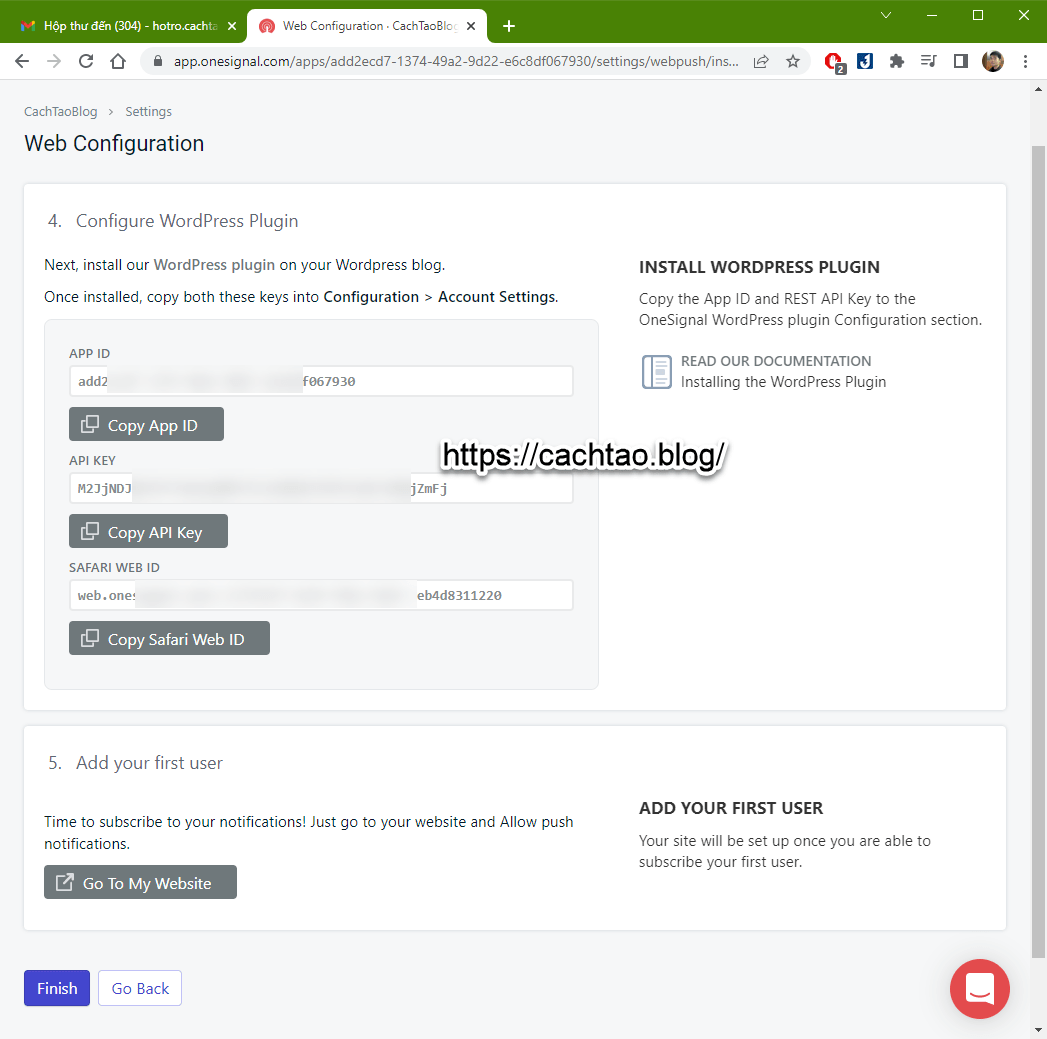Click the browser forward arrow

54,61
